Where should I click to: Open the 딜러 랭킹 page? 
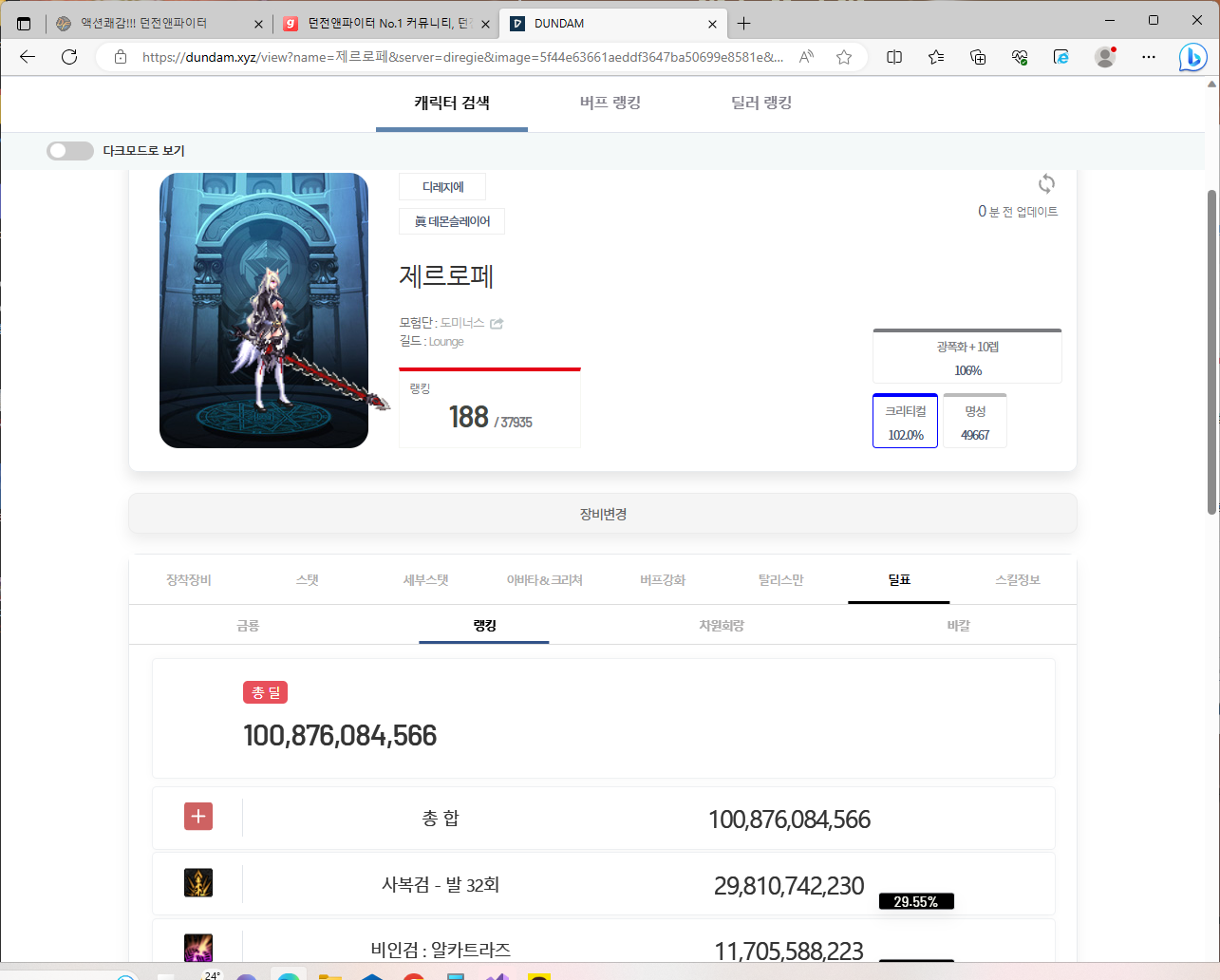click(761, 103)
